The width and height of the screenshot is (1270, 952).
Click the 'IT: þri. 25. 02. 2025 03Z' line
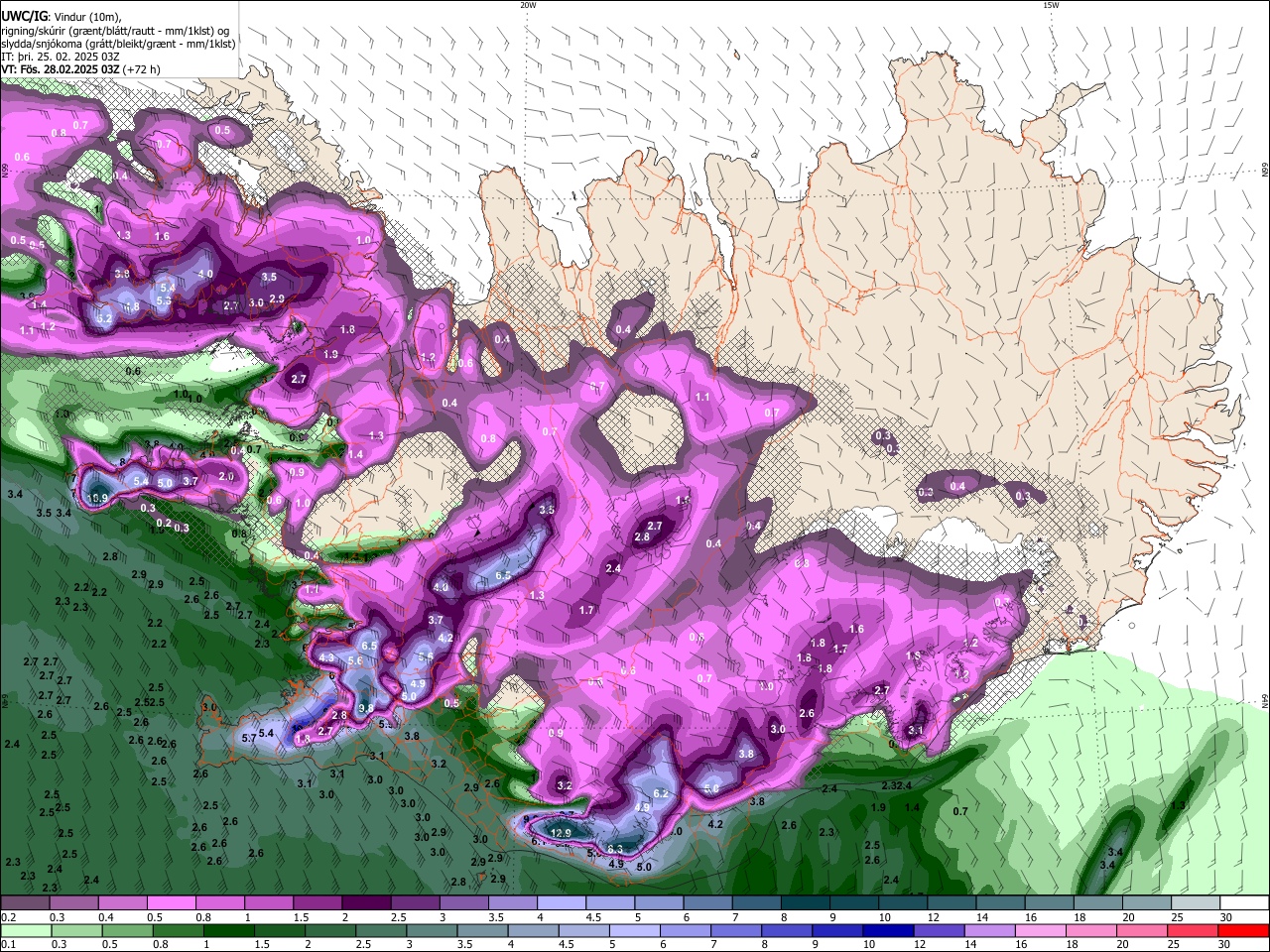tap(61, 57)
